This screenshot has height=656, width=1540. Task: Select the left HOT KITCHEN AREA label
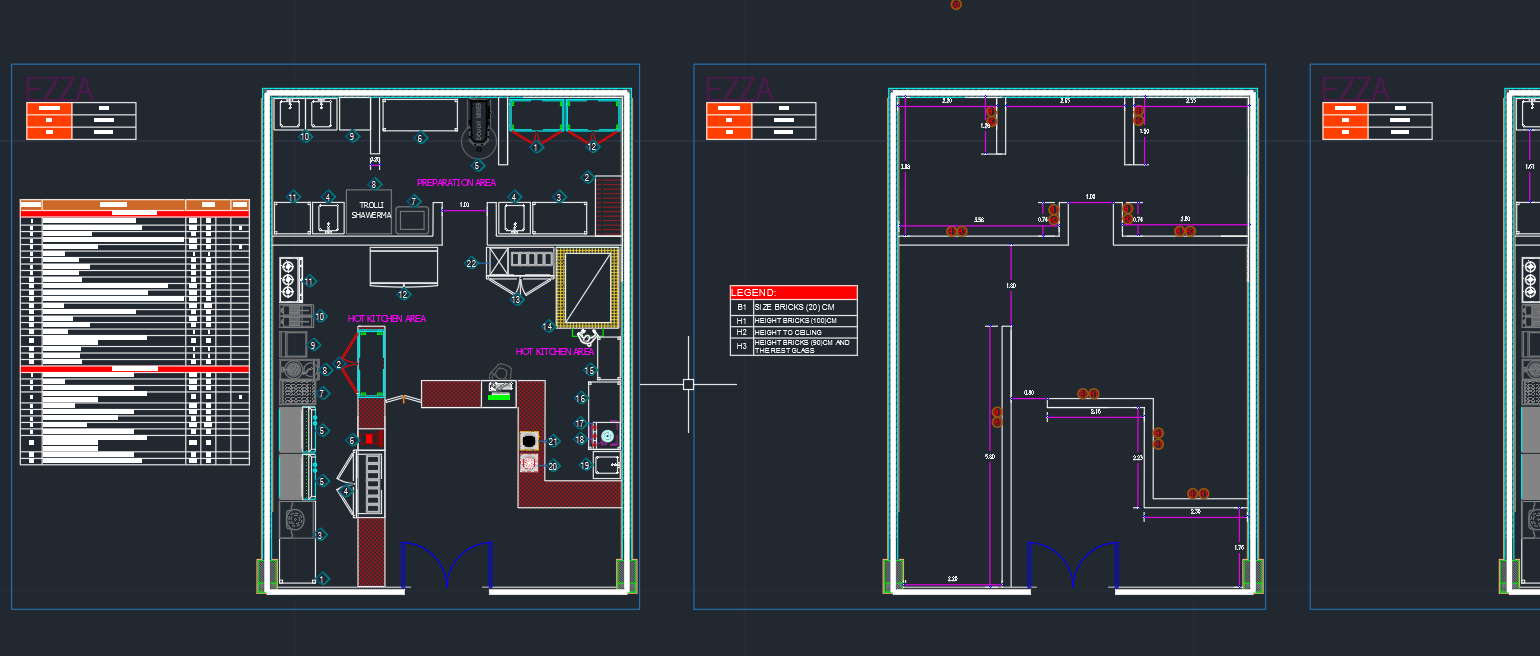(x=387, y=318)
